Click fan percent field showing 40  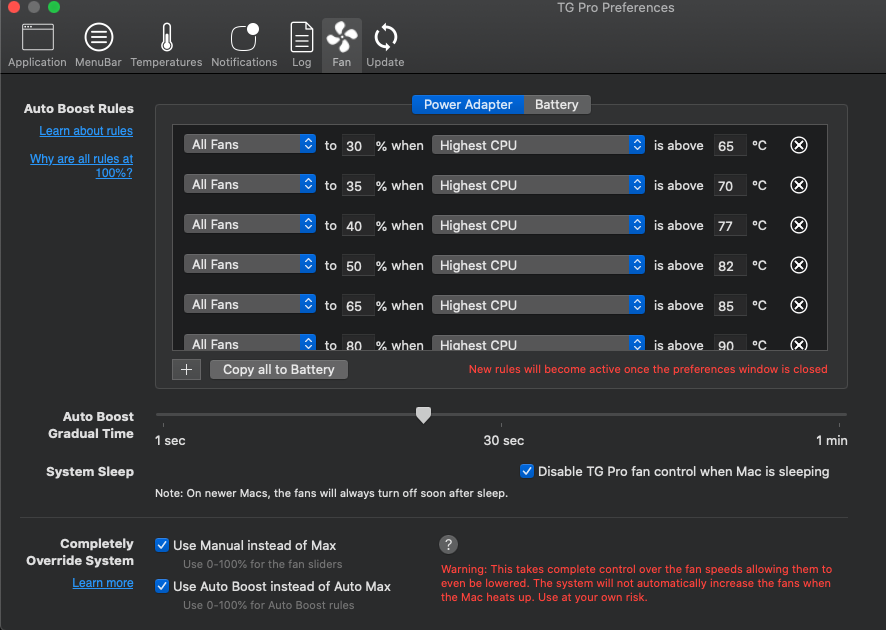(358, 226)
